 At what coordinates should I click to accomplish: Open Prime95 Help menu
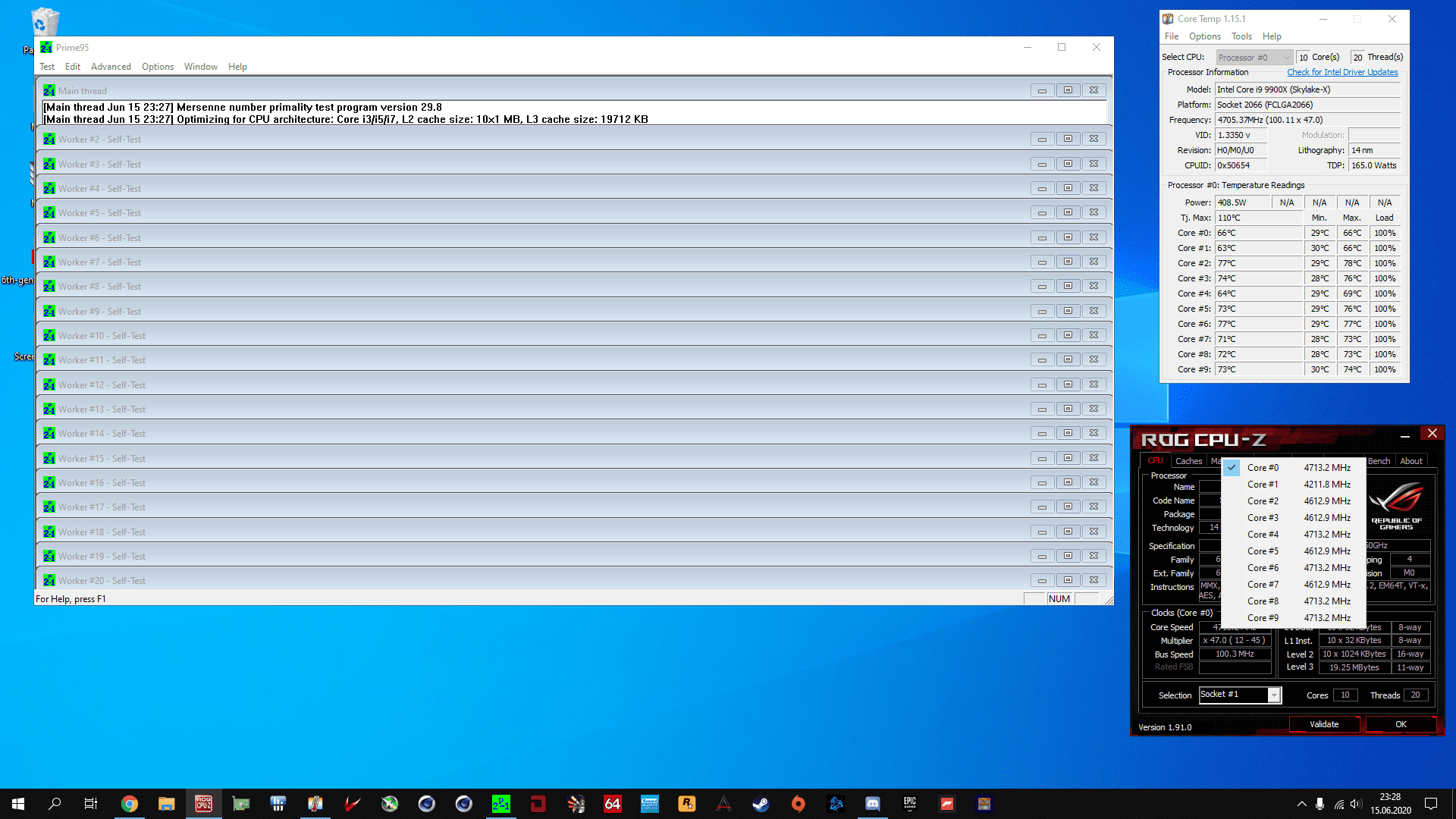point(237,67)
